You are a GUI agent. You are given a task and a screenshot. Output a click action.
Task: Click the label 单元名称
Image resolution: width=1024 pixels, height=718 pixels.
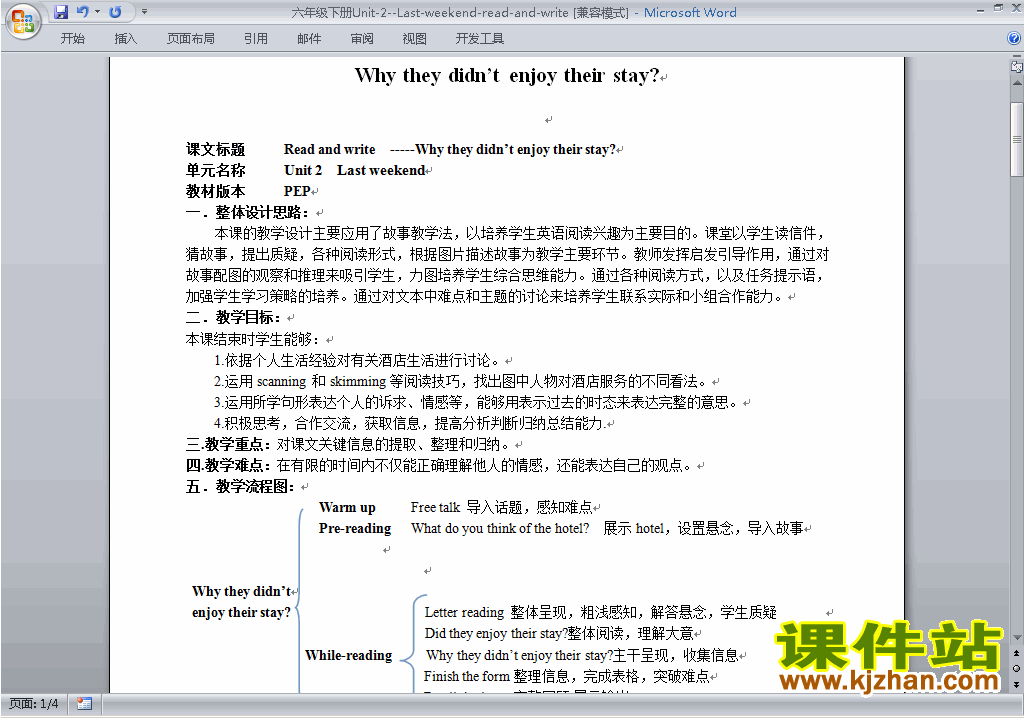point(216,171)
